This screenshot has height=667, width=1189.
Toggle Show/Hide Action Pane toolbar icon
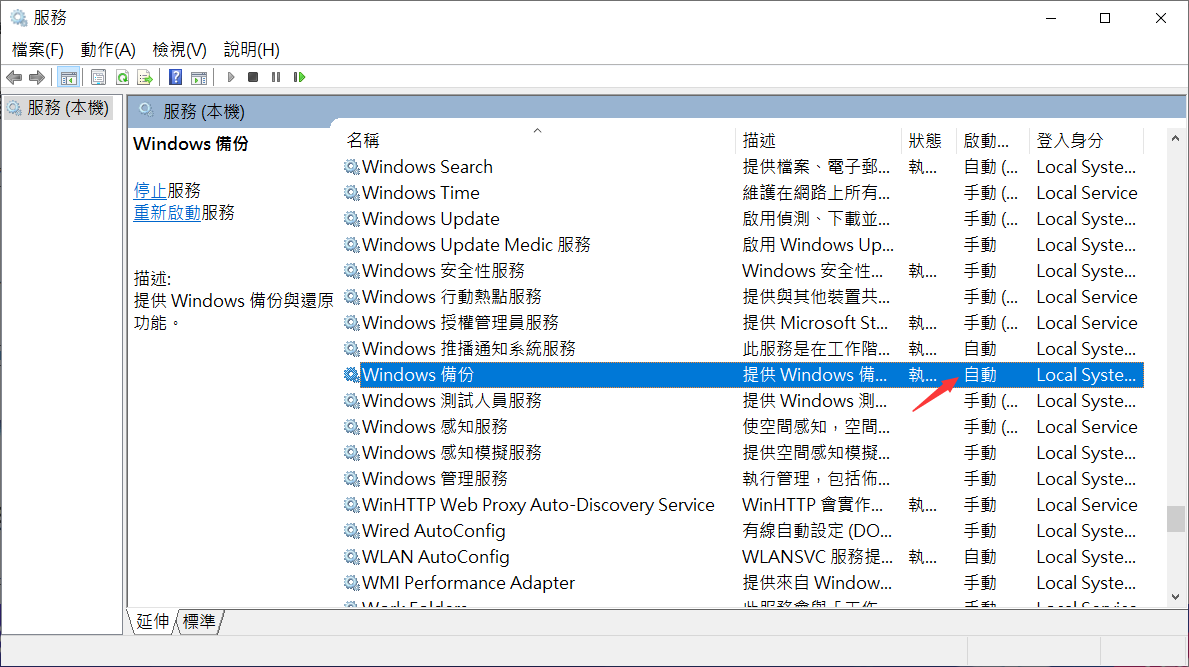click(x=199, y=77)
